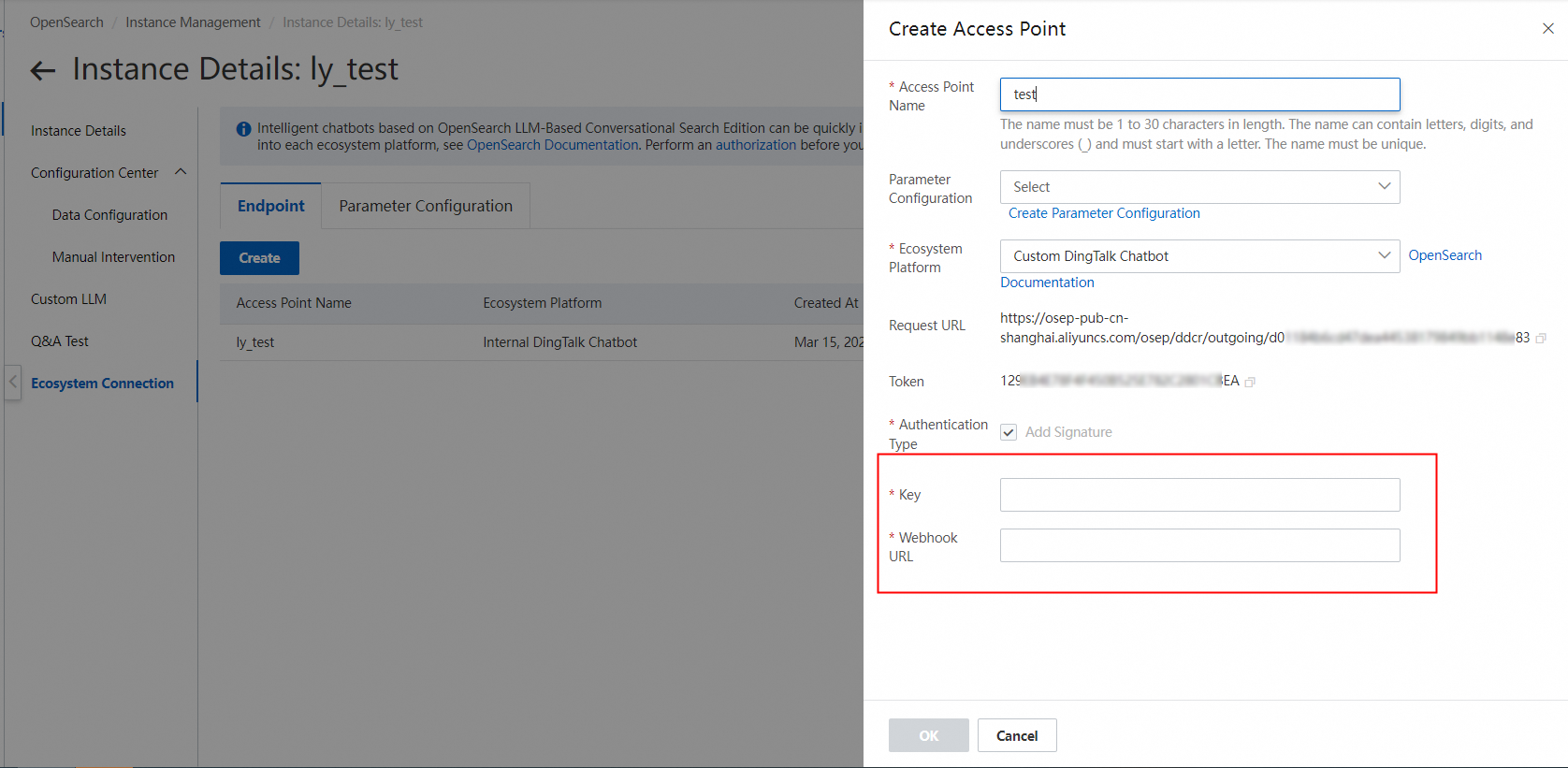Switch to the Parameter Configuration tab
The image size is (1568, 768).
pyautogui.click(x=426, y=206)
